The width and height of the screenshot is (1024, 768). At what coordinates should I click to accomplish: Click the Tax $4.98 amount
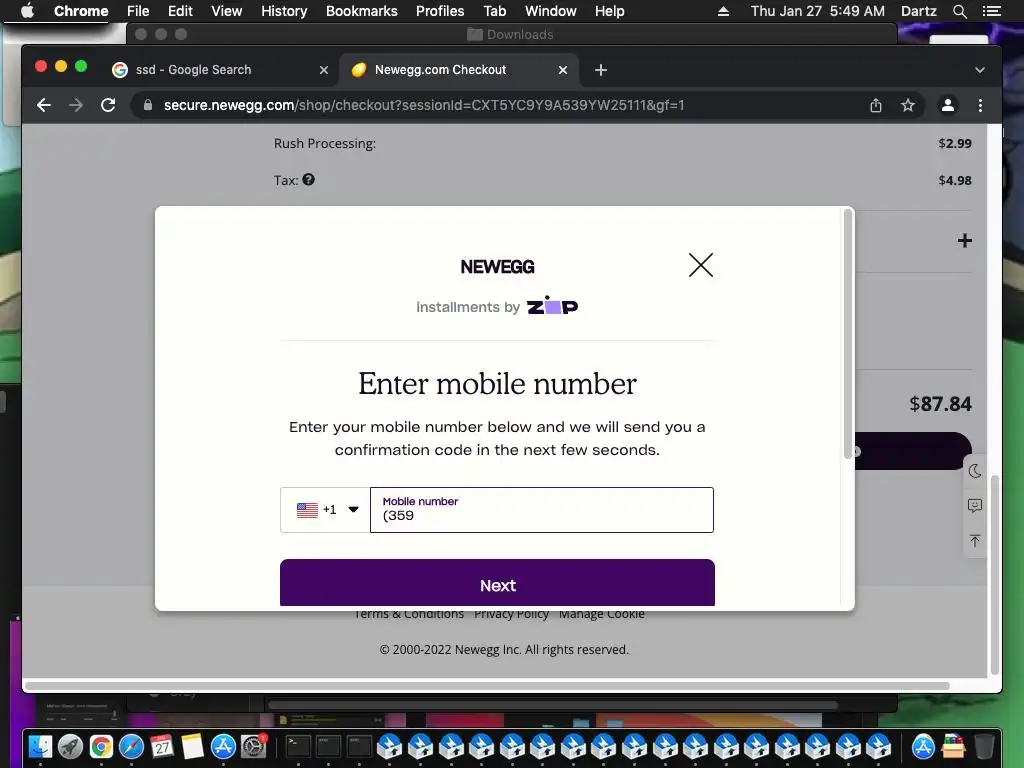tap(955, 180)
